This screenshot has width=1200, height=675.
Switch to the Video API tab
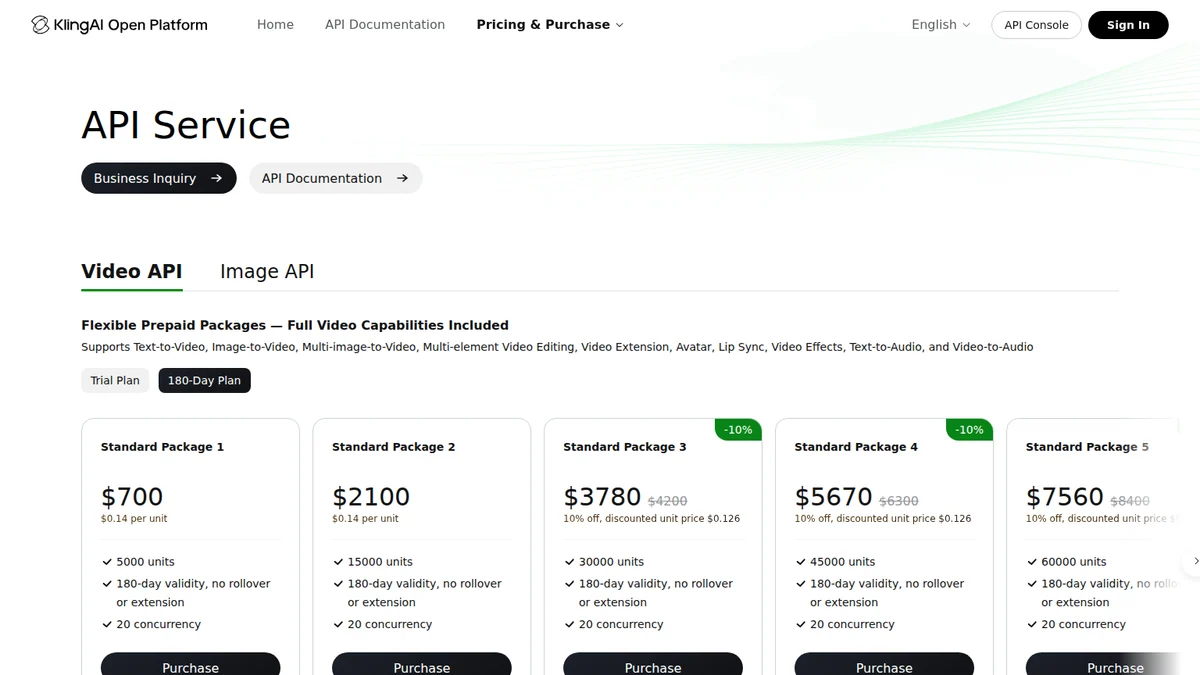(132, 271)
